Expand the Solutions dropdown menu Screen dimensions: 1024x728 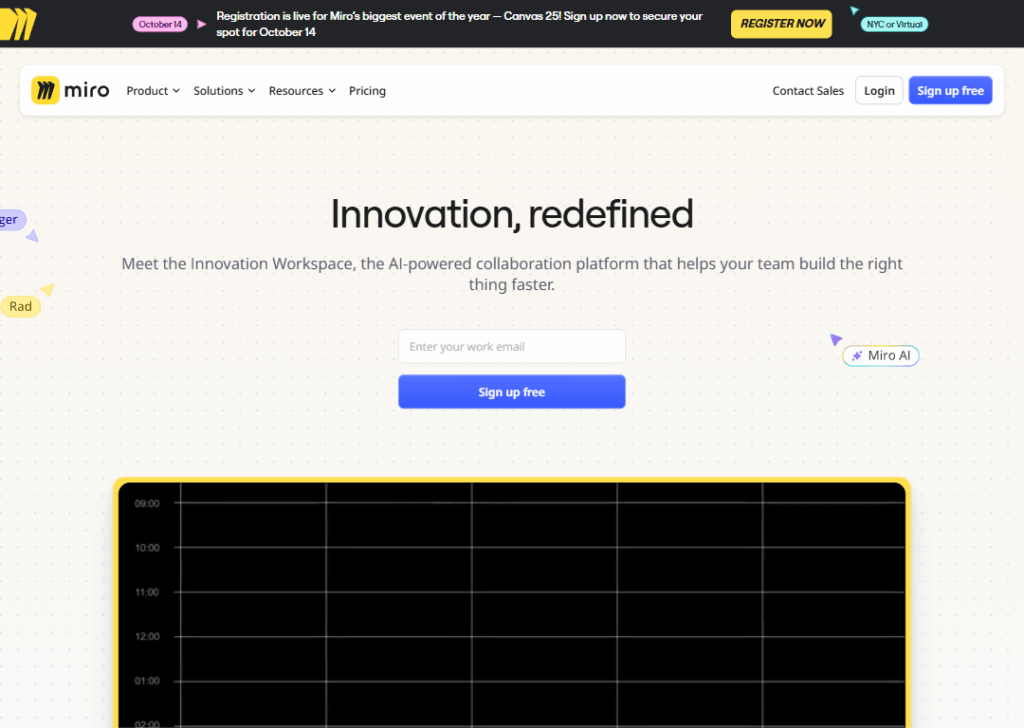click(x=224, y=91)
